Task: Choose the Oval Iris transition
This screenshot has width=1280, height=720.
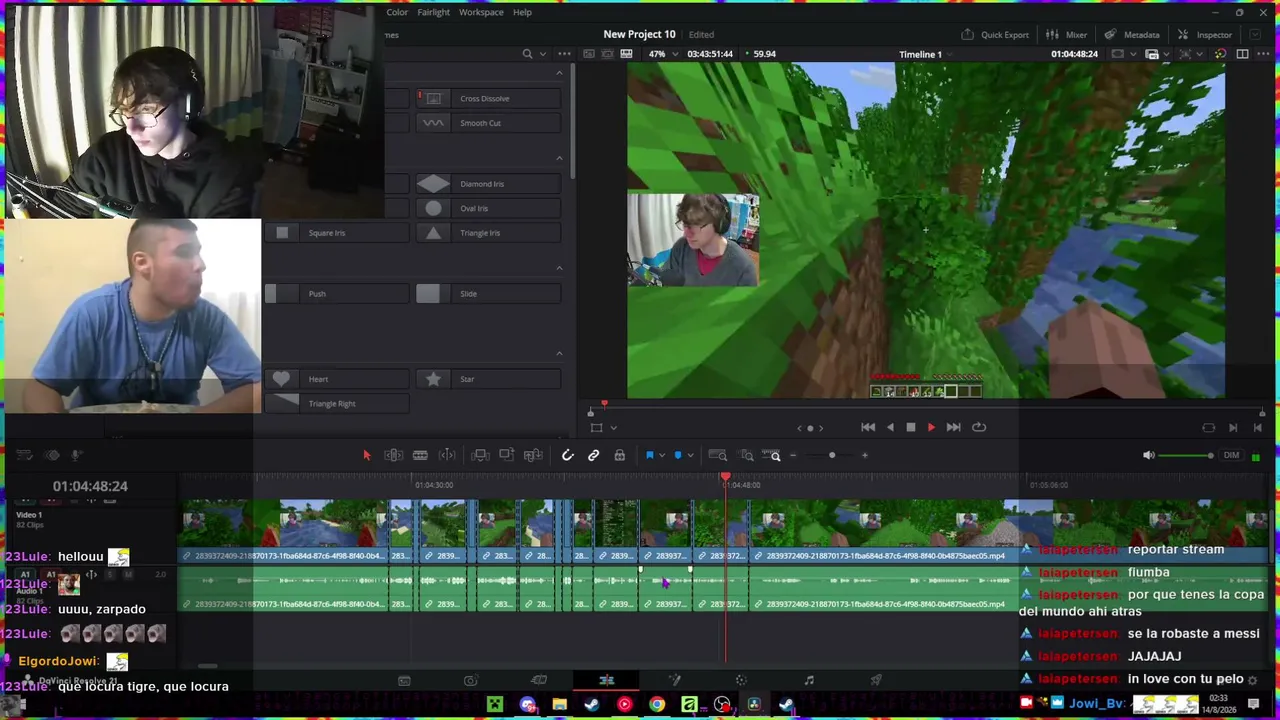Action: coord(488,208)
